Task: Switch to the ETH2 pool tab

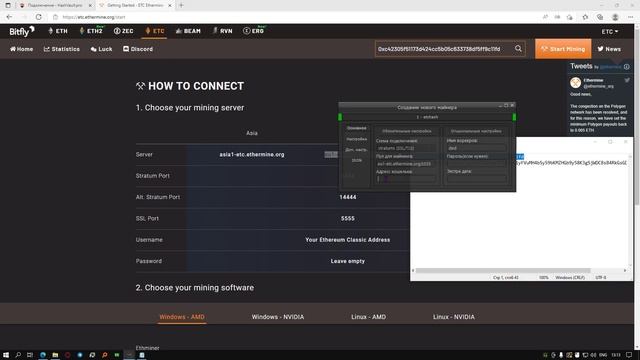Action: pos(91,31)
